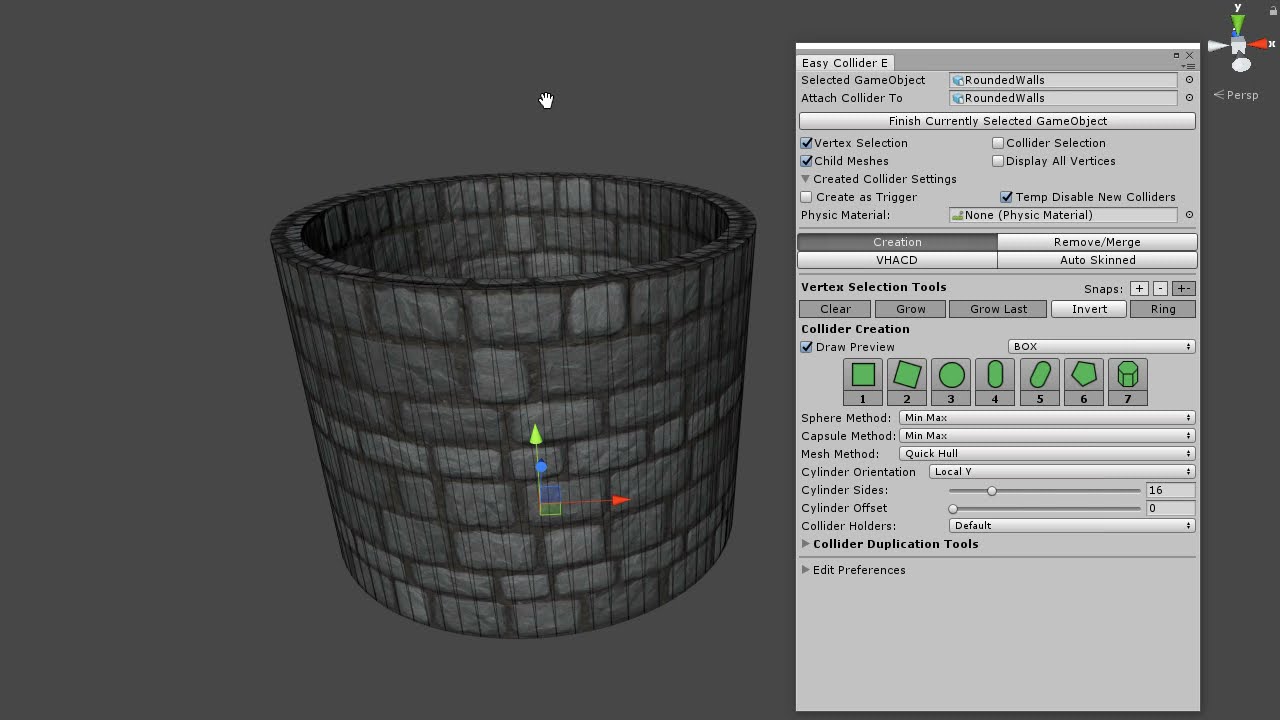Select box collider icon numbered 1

pos(862,382)
